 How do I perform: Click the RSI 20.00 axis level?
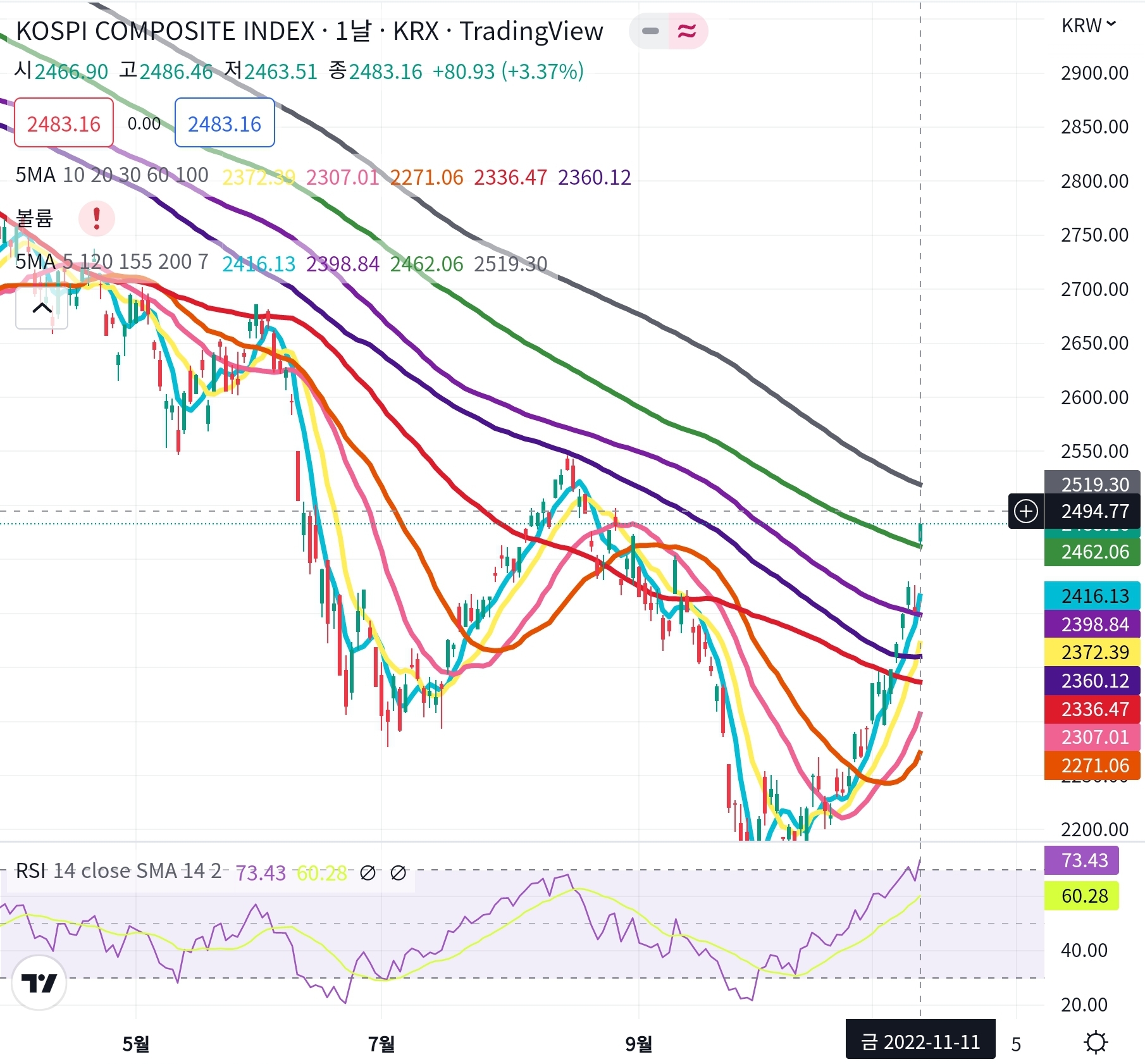(1084, 1005)
